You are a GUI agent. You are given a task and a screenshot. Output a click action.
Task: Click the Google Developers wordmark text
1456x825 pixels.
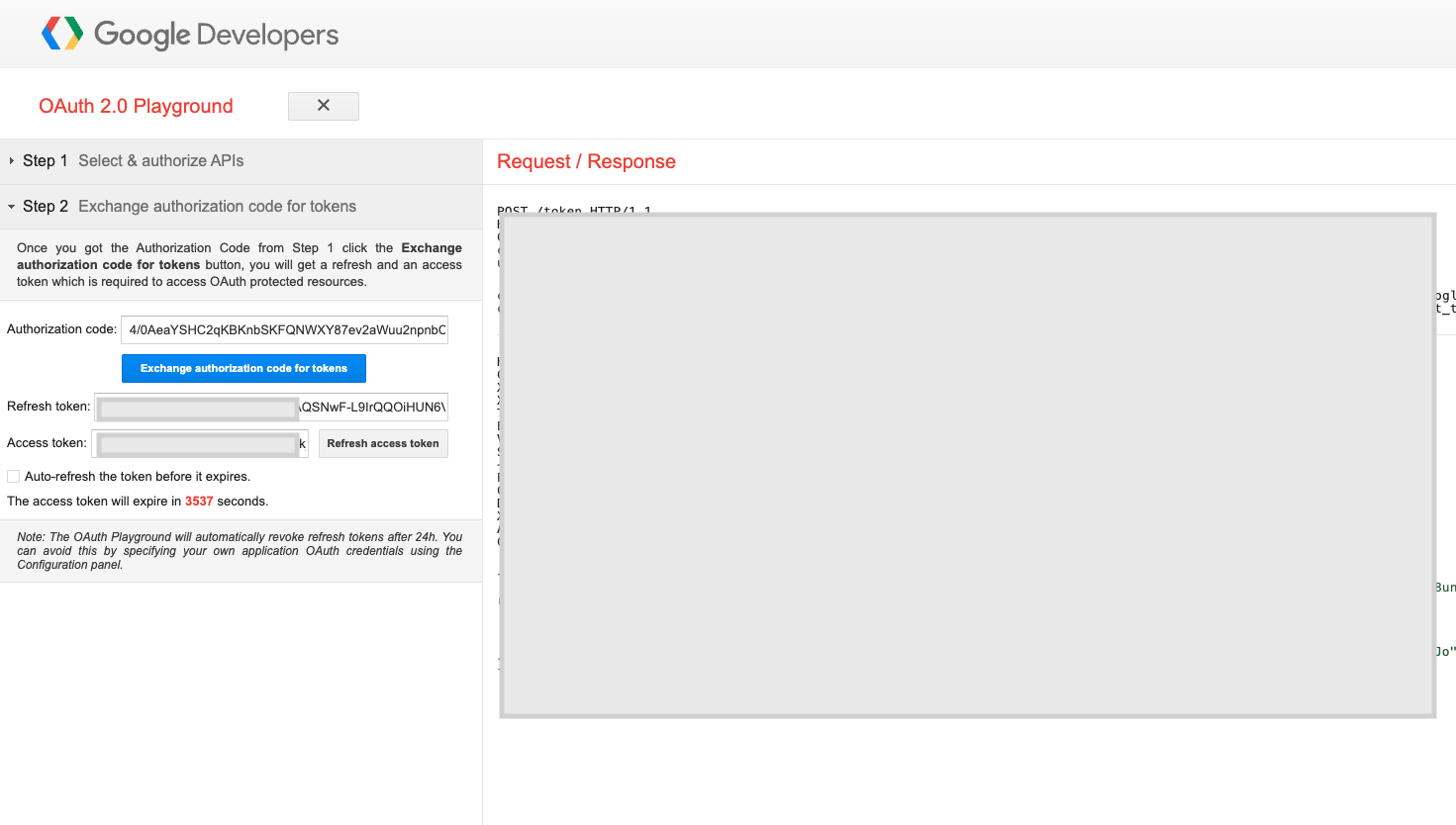[x=217, y=35]
